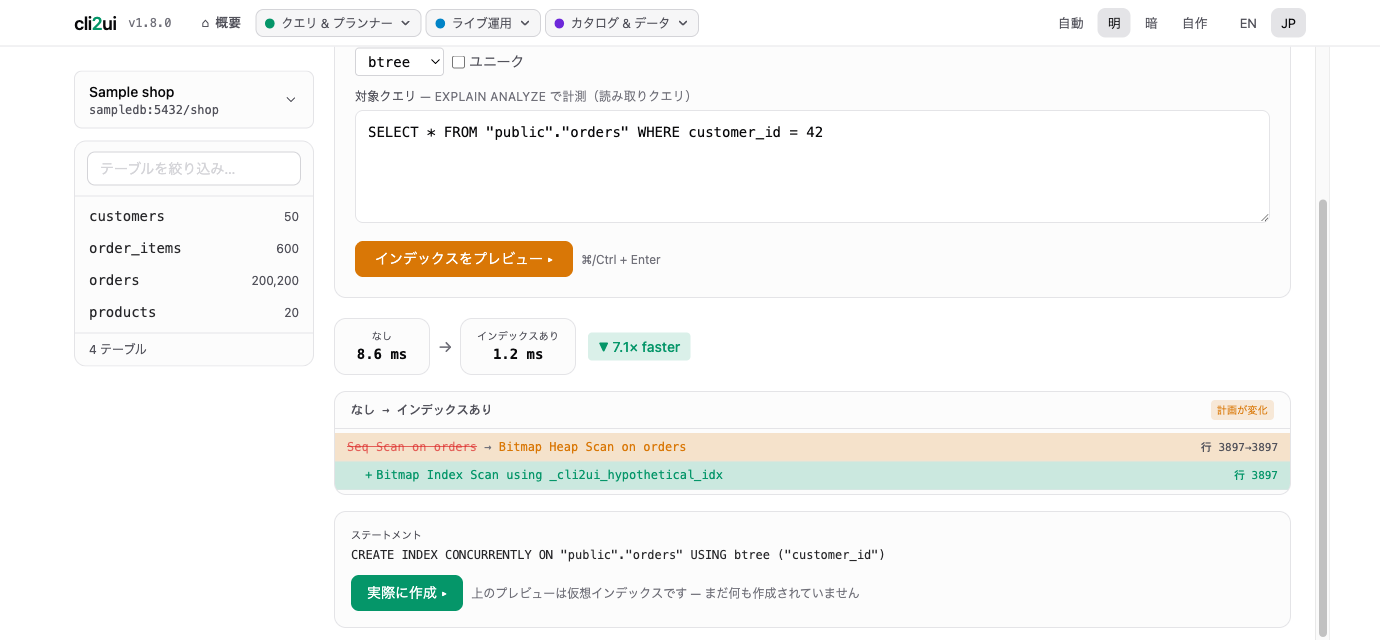Click the CREATE INDEX CONCURRENTLY statement text
Viewport: 1380px width, 640px height.
coord(618,555)
